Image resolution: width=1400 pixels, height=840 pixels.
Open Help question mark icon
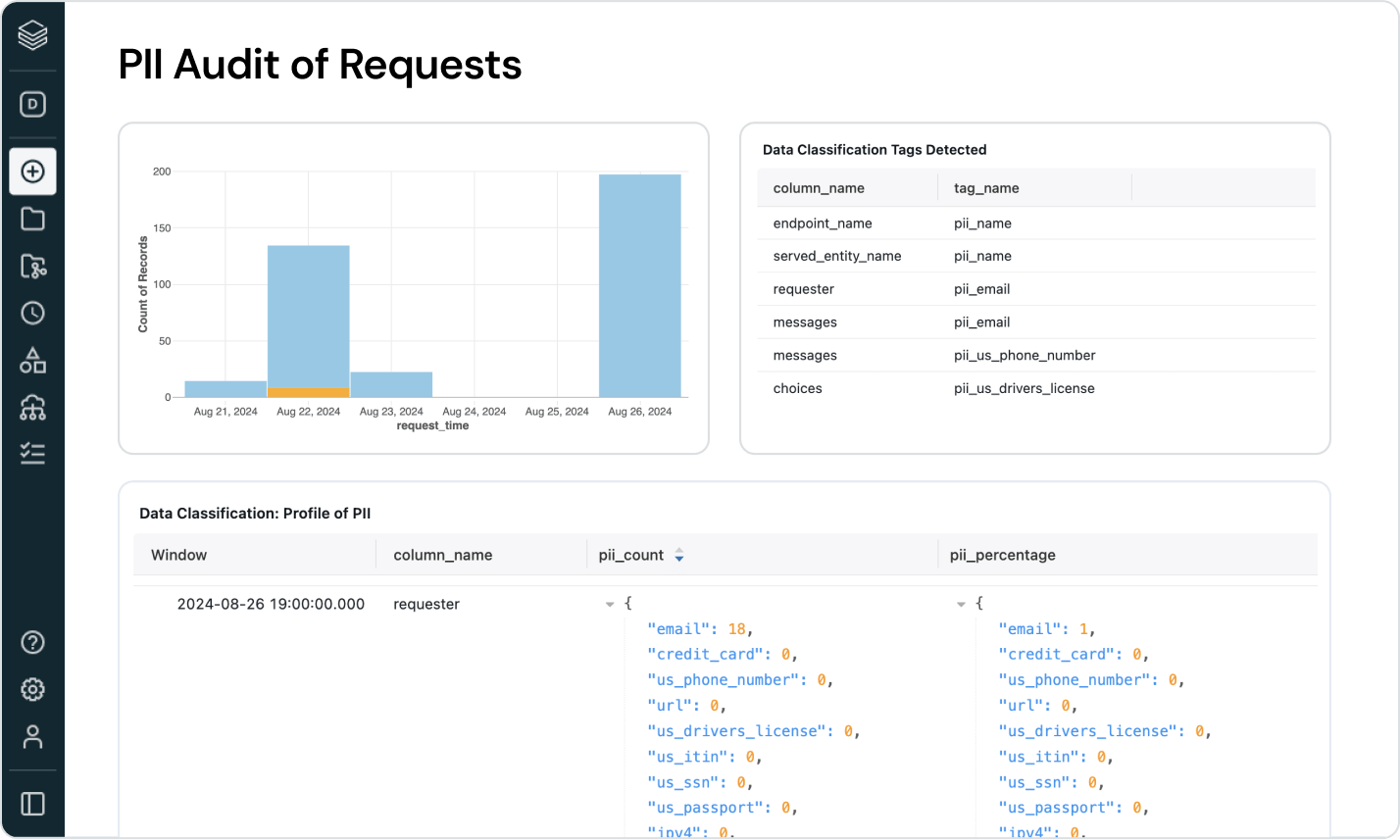pyautogui.click(x=32, y=642)
